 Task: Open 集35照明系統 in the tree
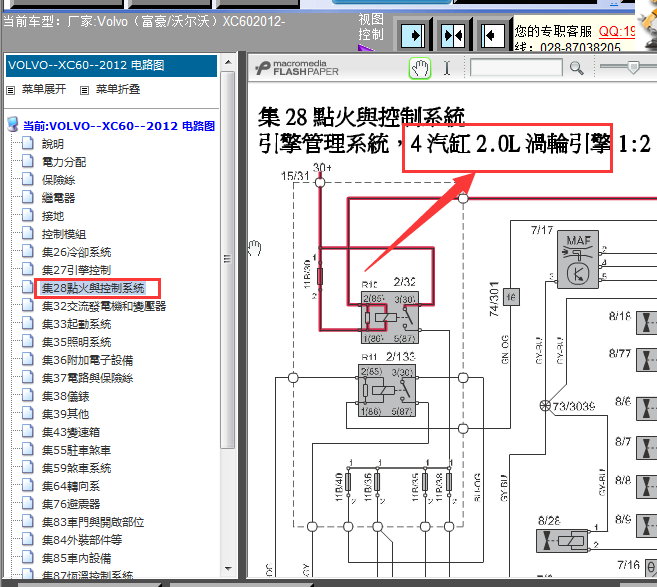point(76,342)
